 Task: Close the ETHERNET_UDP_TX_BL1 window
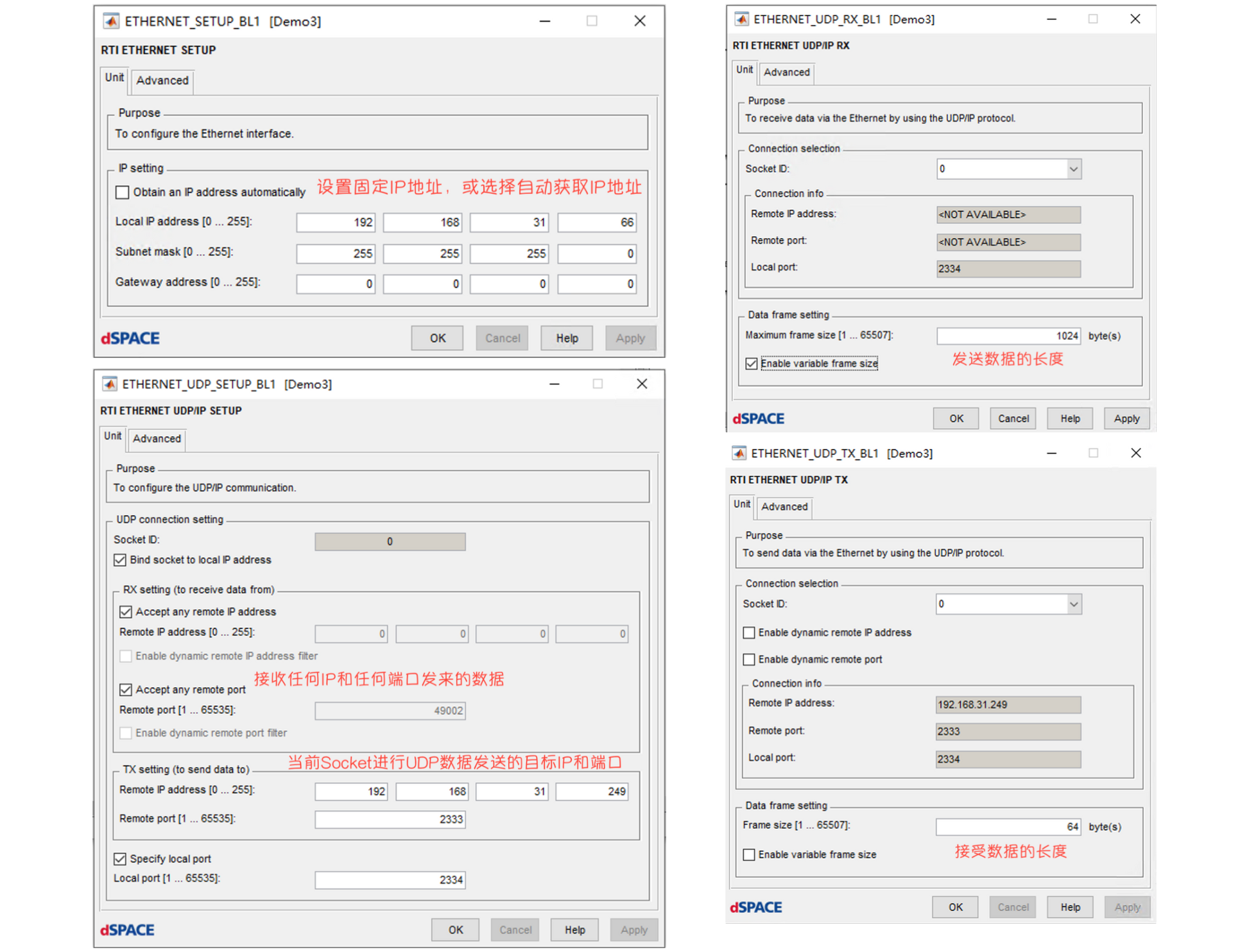1135,453
